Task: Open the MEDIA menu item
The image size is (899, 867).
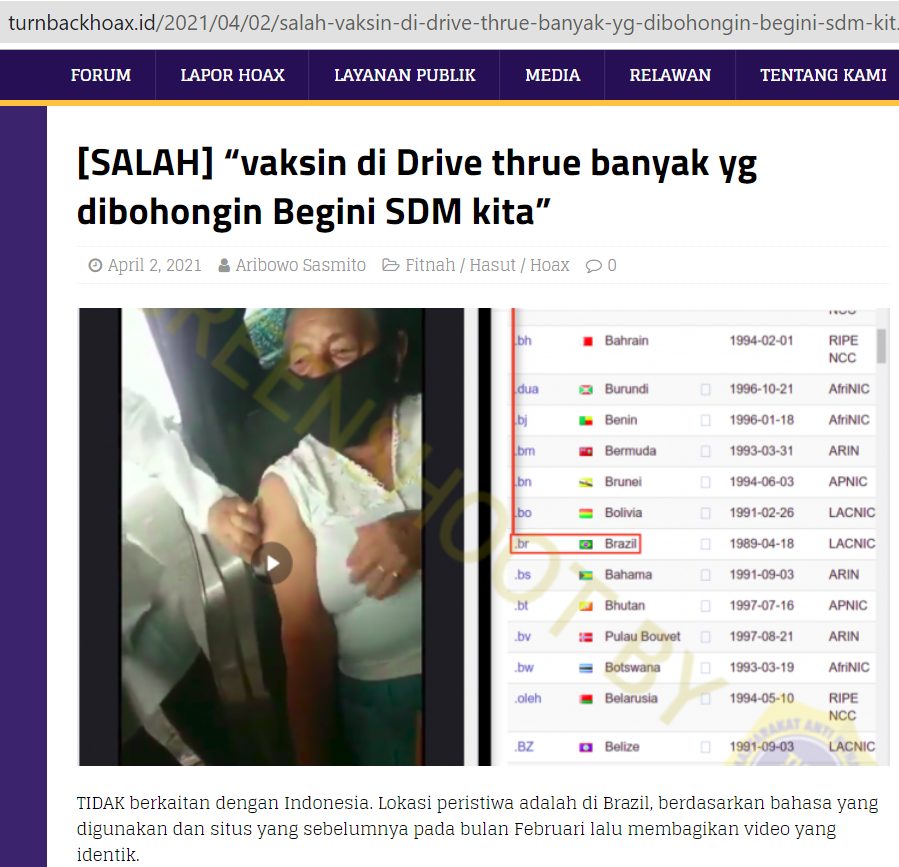Action: coord(553,75)
